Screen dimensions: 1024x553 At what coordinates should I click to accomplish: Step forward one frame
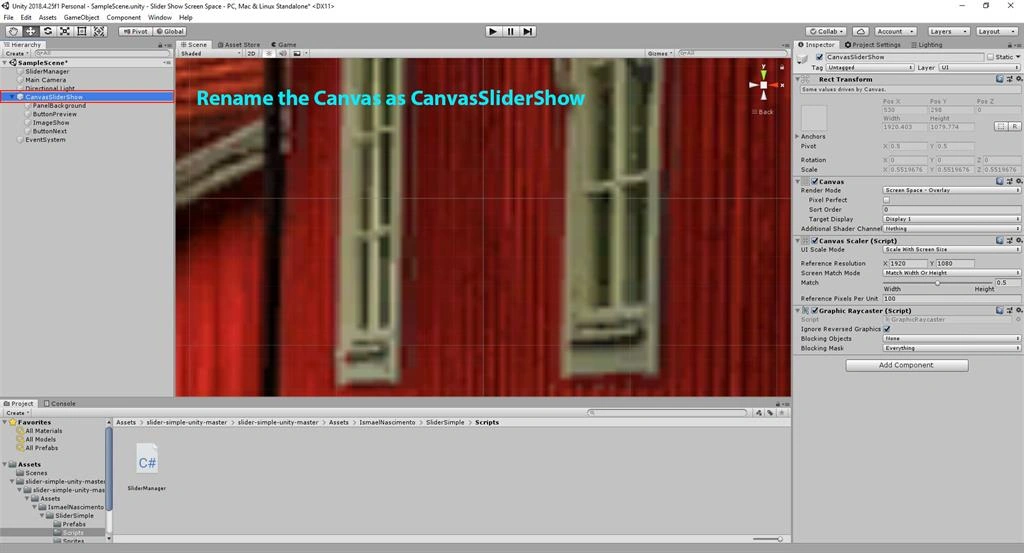click(x=528, y=31)
